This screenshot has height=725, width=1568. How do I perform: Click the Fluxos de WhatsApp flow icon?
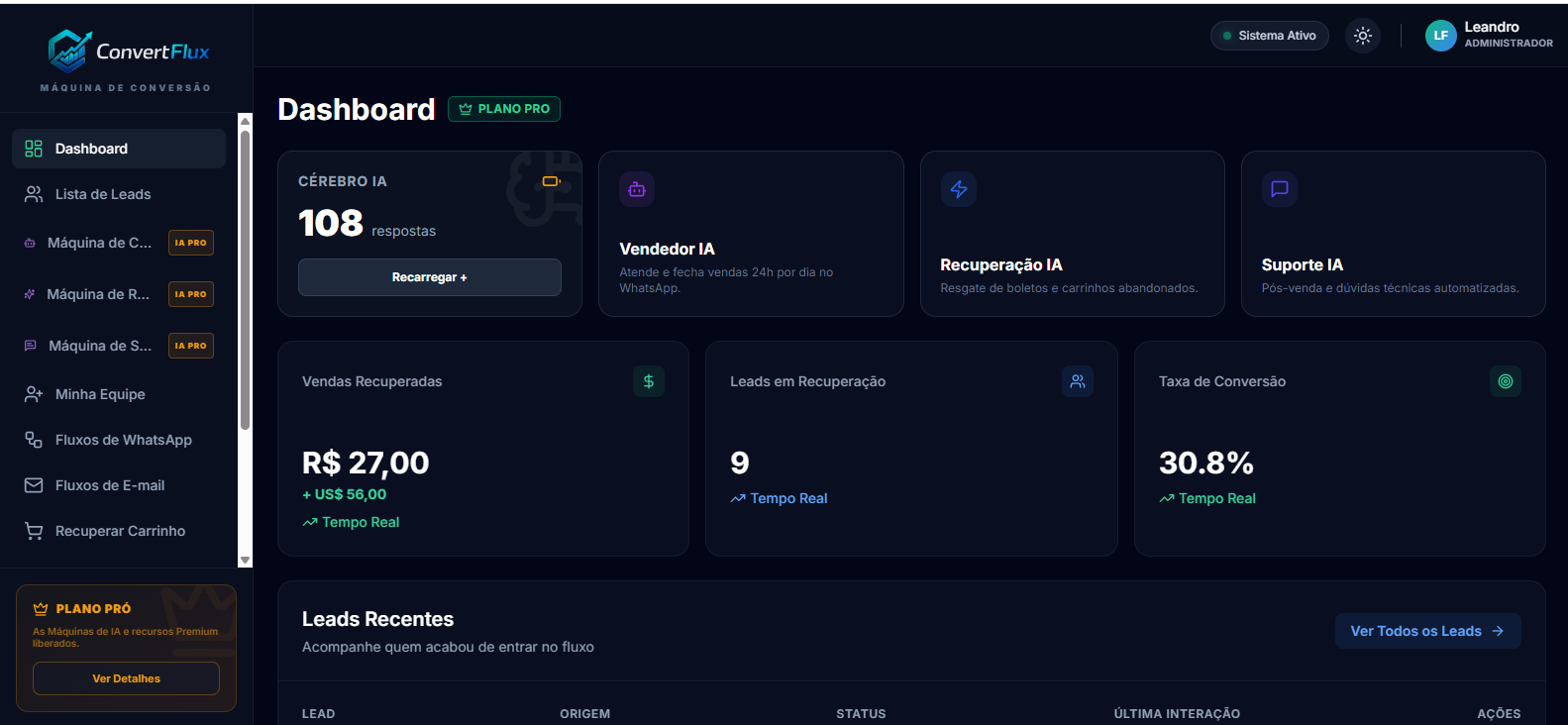(x=34, y=440)
